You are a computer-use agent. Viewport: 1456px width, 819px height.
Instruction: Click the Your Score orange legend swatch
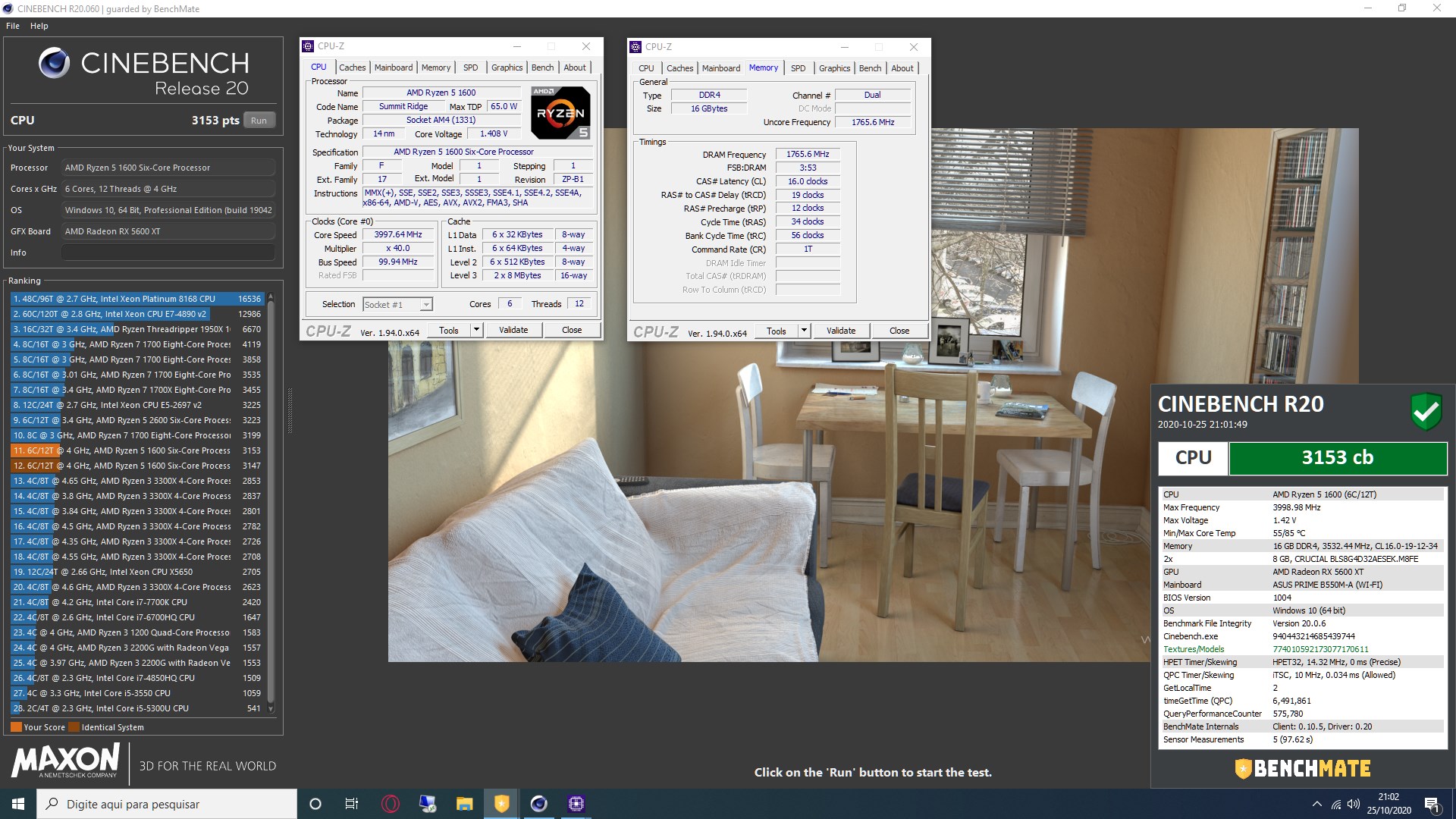point(16,727)
